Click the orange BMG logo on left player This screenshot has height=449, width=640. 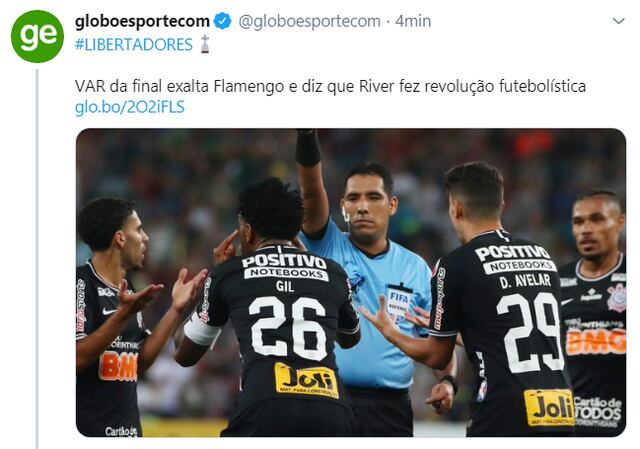[x=118, y=366]
